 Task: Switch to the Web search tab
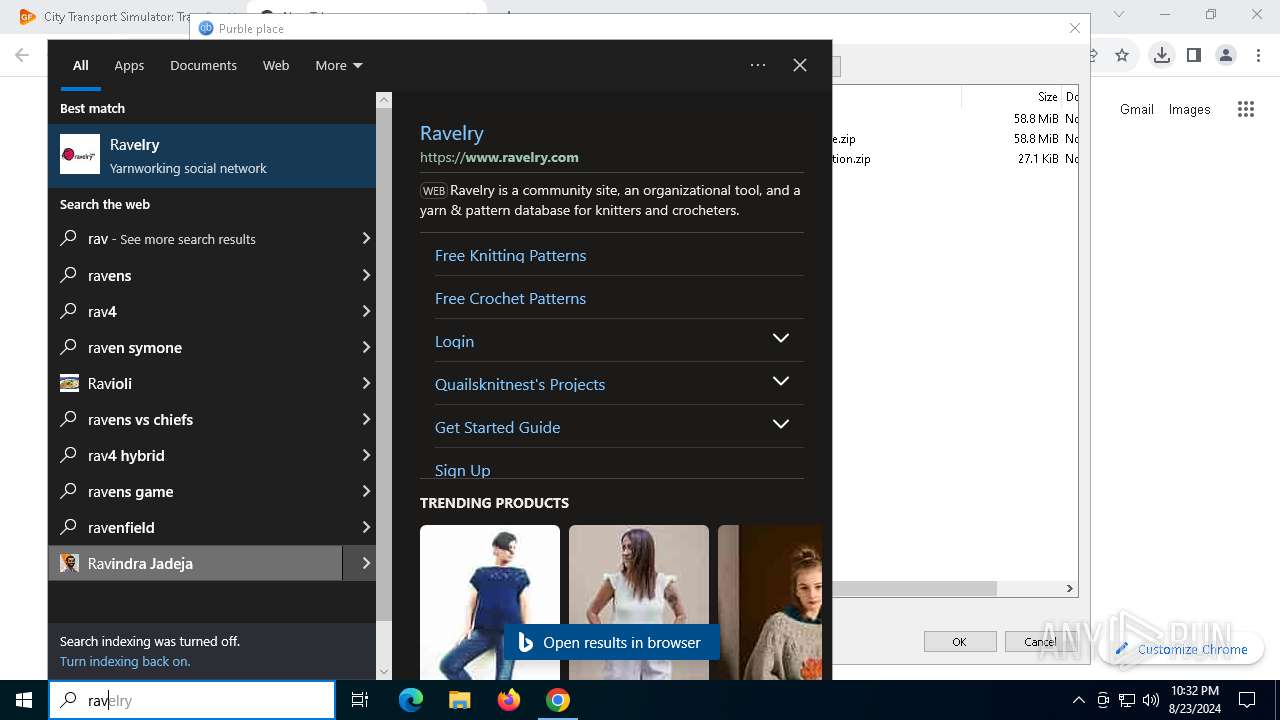(276, 65)
